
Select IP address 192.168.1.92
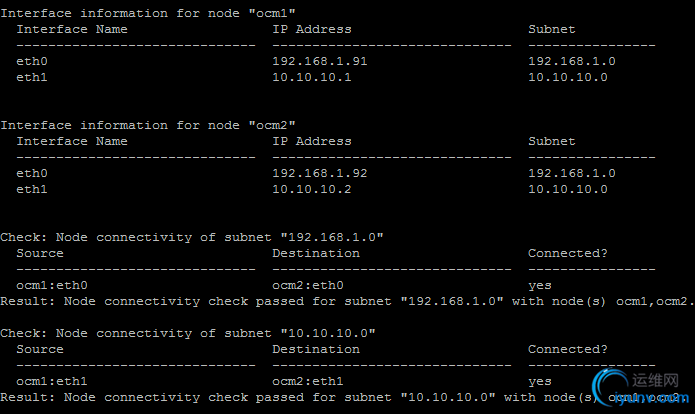[312, 173]
